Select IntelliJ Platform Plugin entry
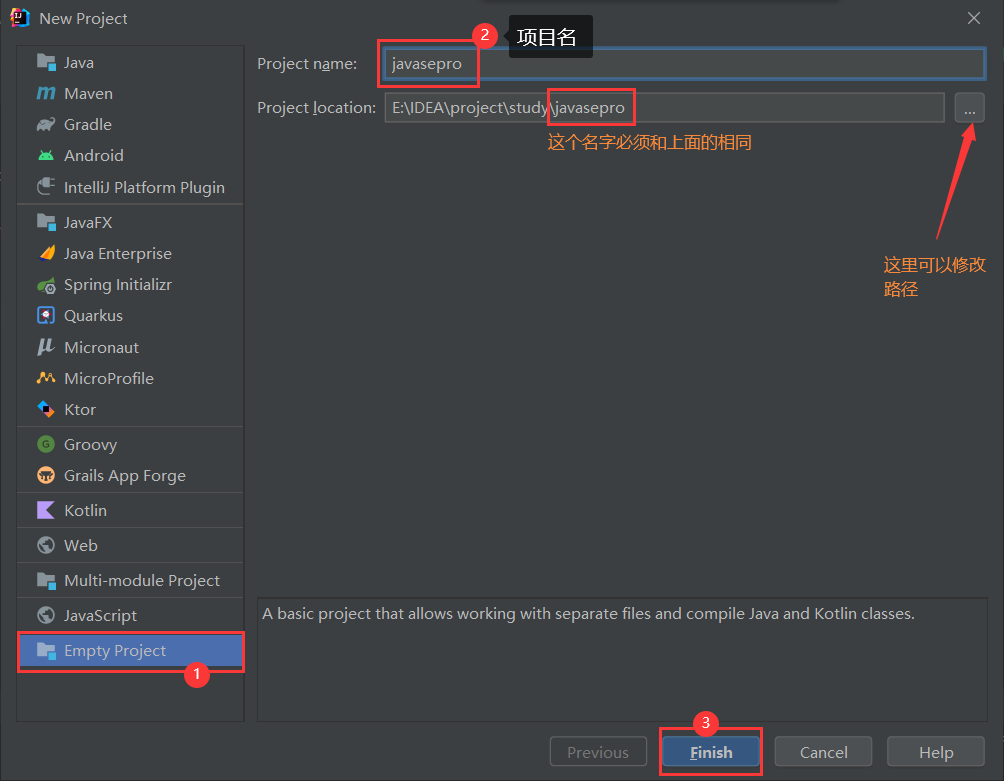Image resolution: width=1004 pixels, height=781 pixels. pyautogui.click(x=131, y=187)
